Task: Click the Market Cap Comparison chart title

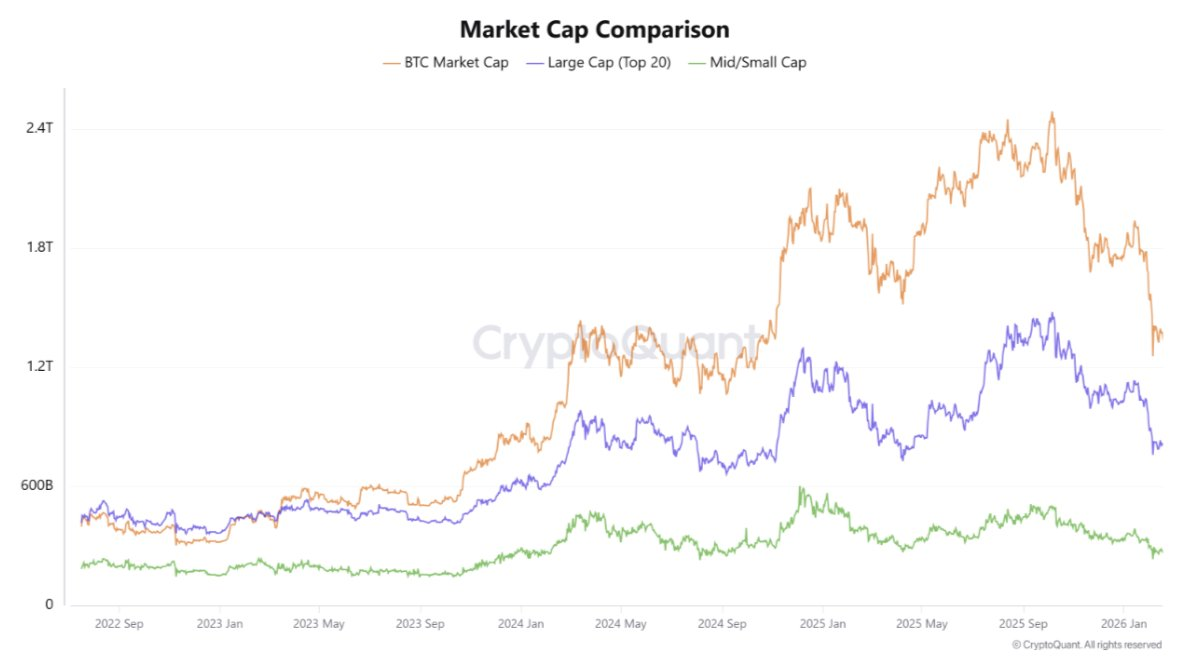Action: [x=594, y=29]
